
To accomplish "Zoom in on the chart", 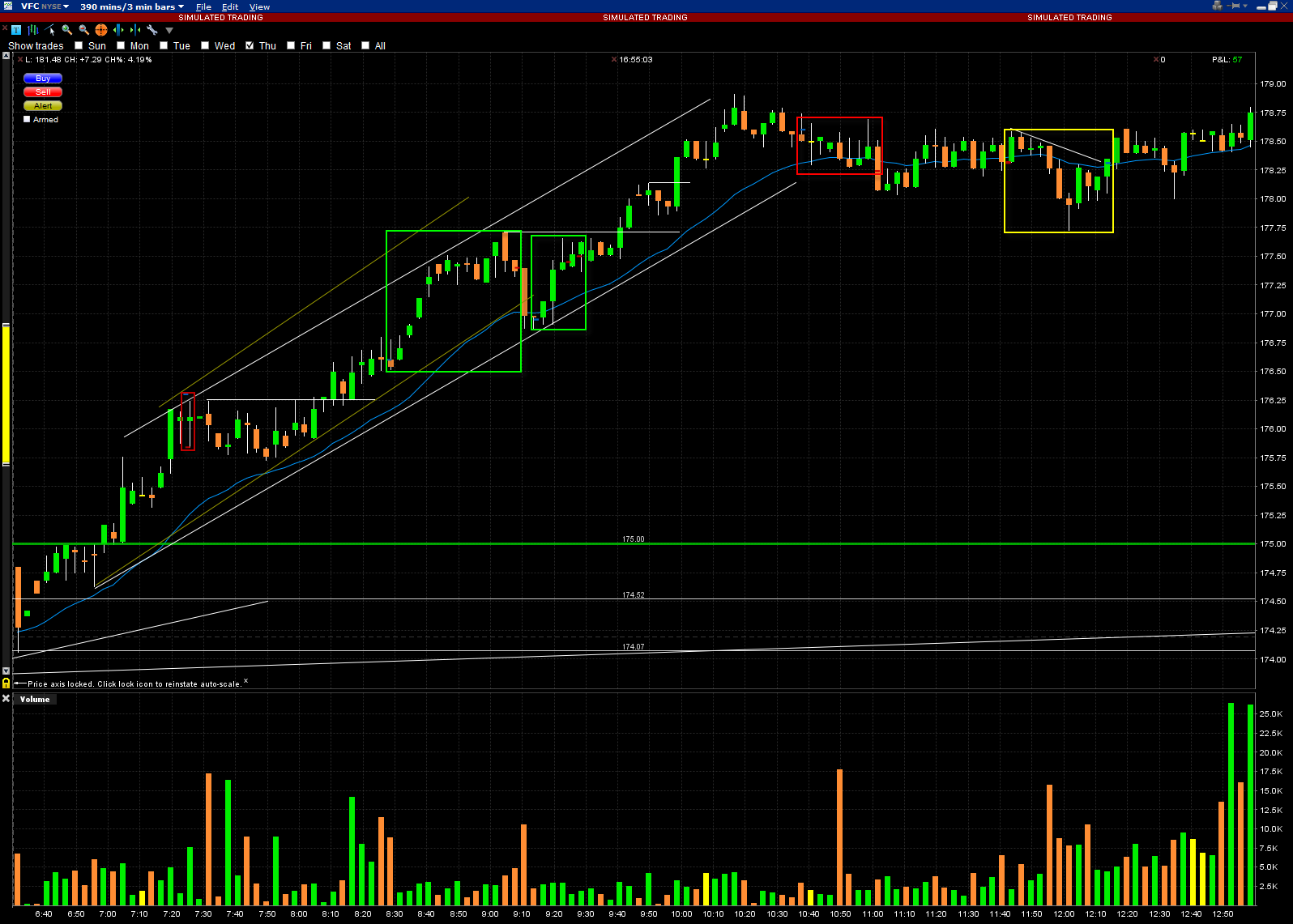I will (x=67, y=30).
